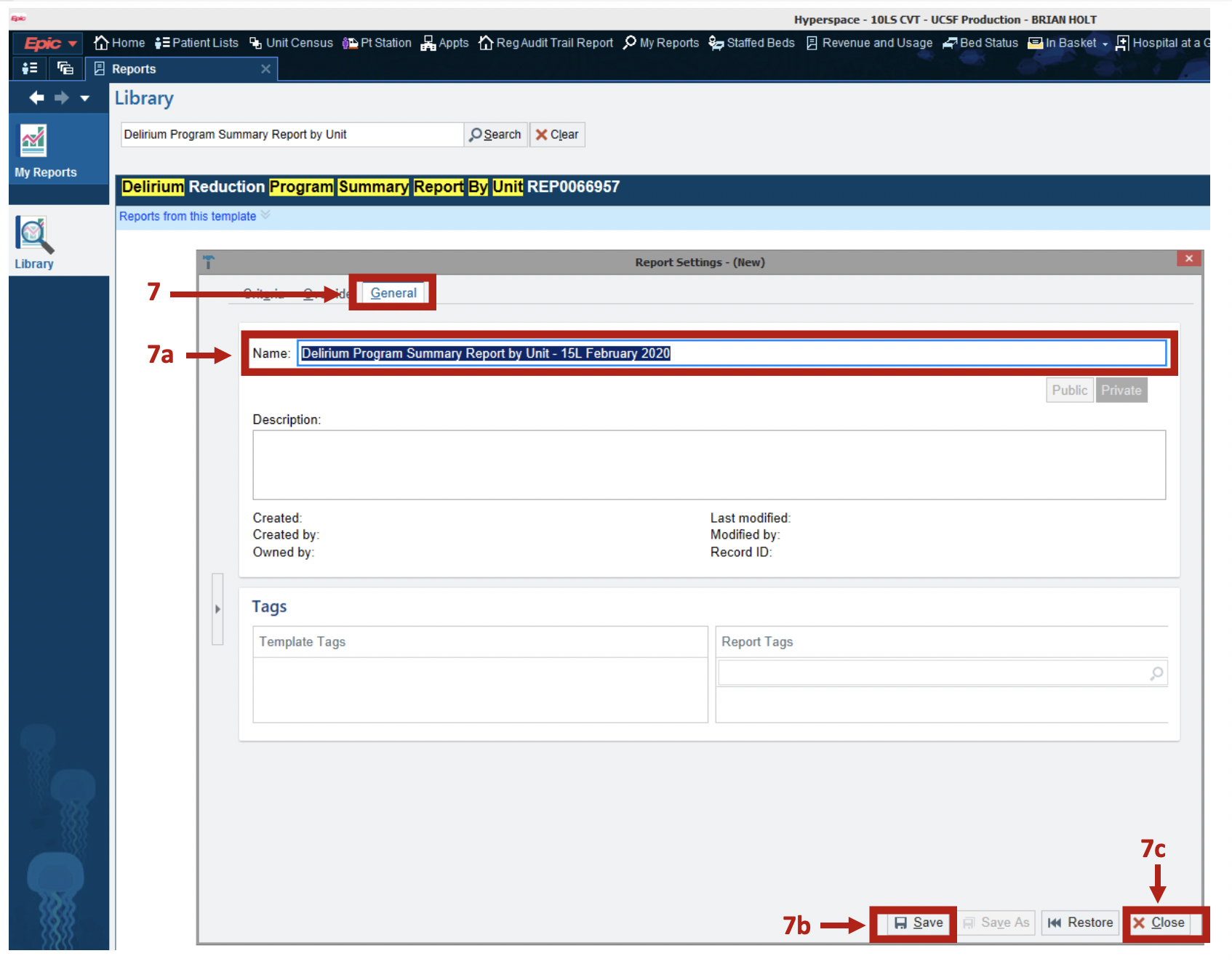Click the Restore button

(x=1080, y=923)
